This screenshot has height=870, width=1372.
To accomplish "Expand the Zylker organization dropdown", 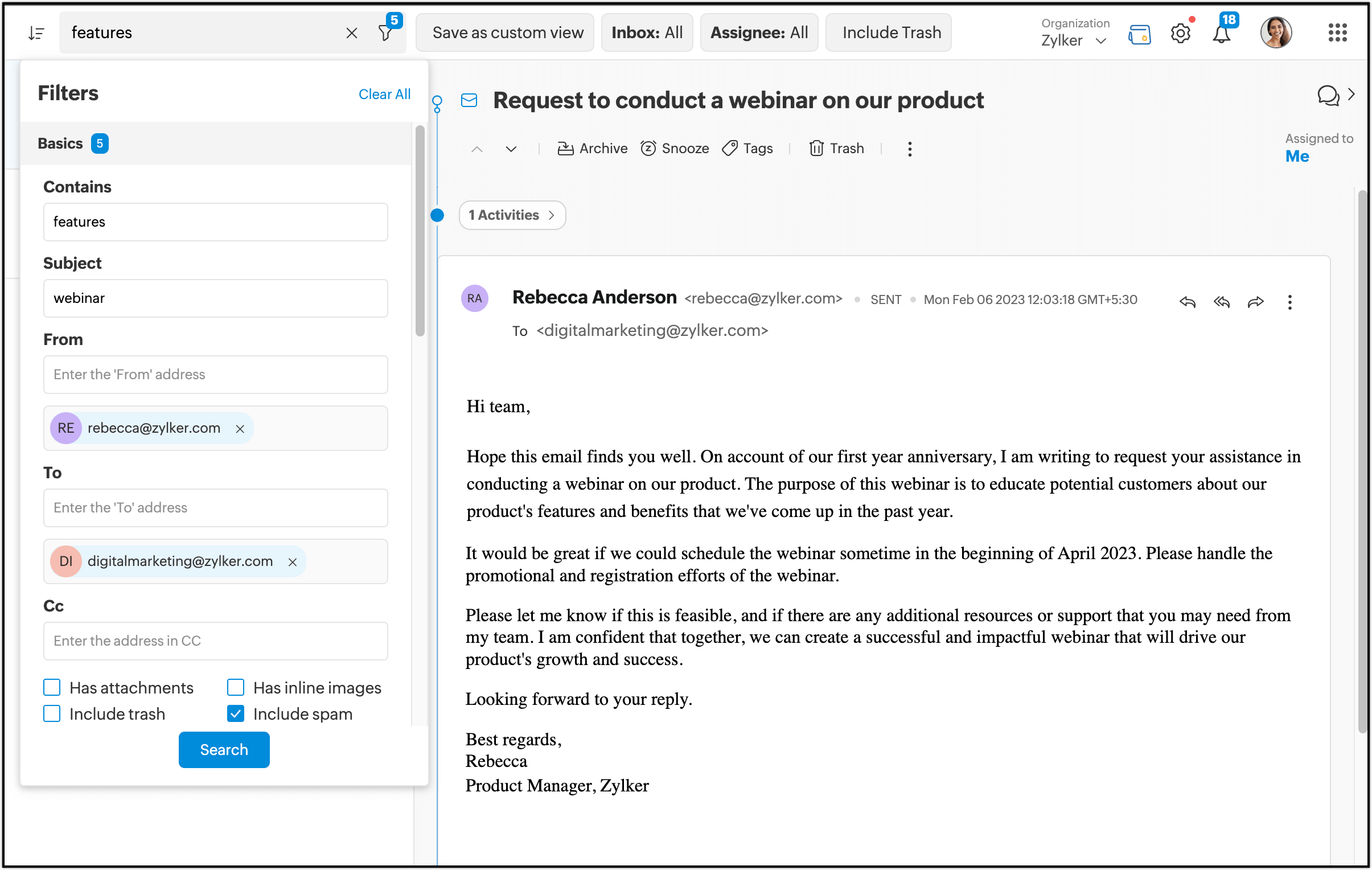I will pyautogui.click(x=1074, y=40).
